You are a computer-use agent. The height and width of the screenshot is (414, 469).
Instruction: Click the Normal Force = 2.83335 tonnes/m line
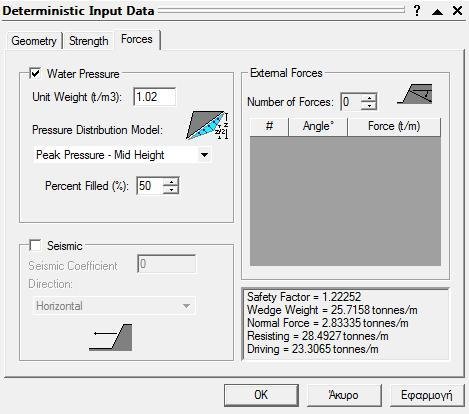tap(328, 323)
